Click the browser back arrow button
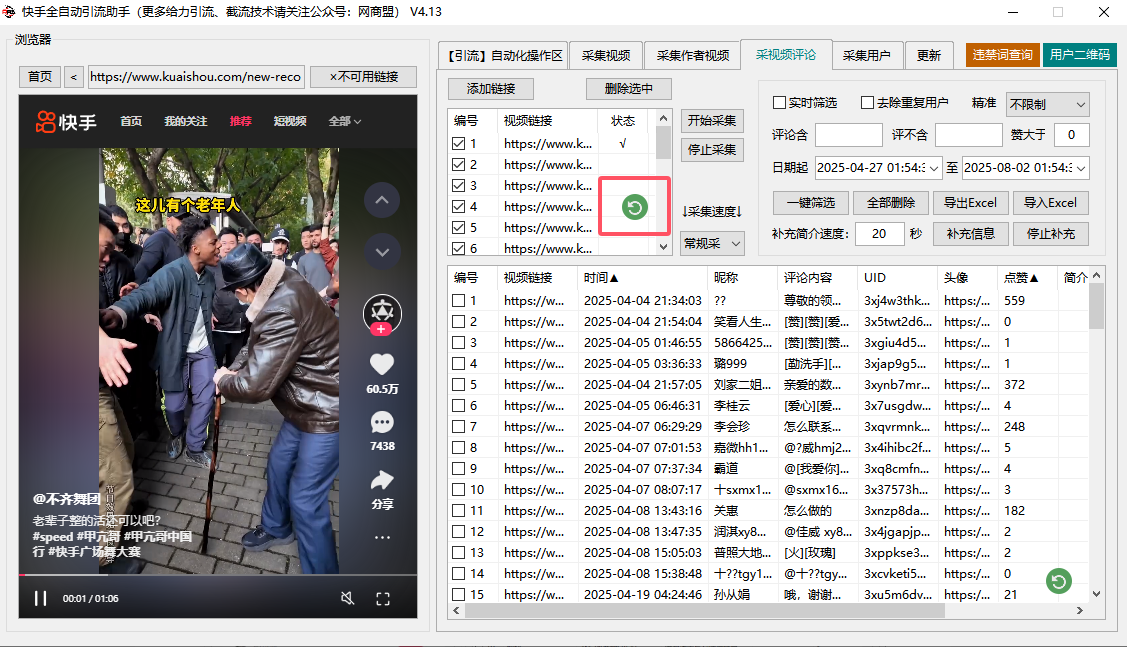 click(x=73, y=77)
